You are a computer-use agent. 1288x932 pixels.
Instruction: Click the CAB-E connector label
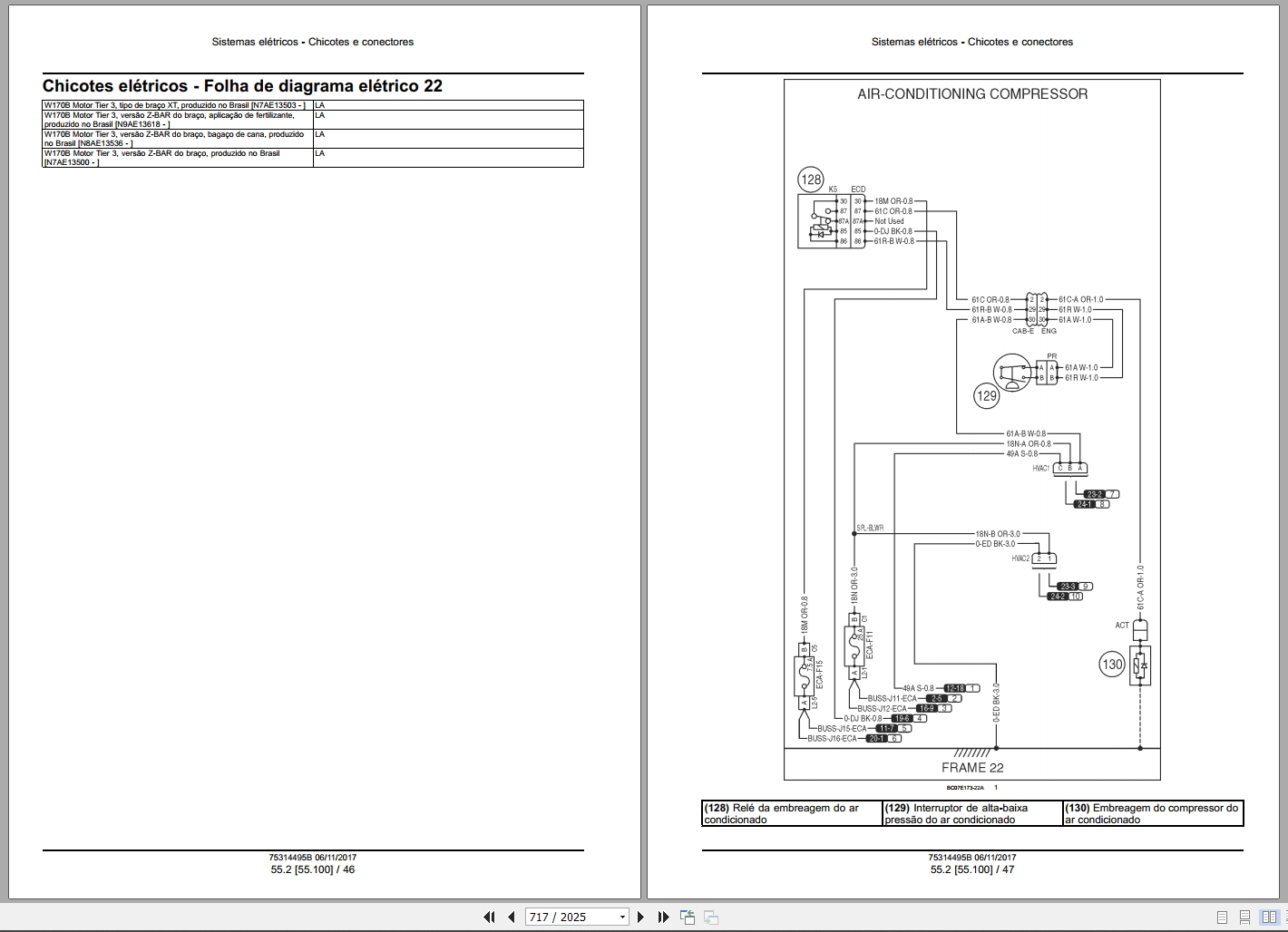pyautogui.click(x=1022, y=331)
